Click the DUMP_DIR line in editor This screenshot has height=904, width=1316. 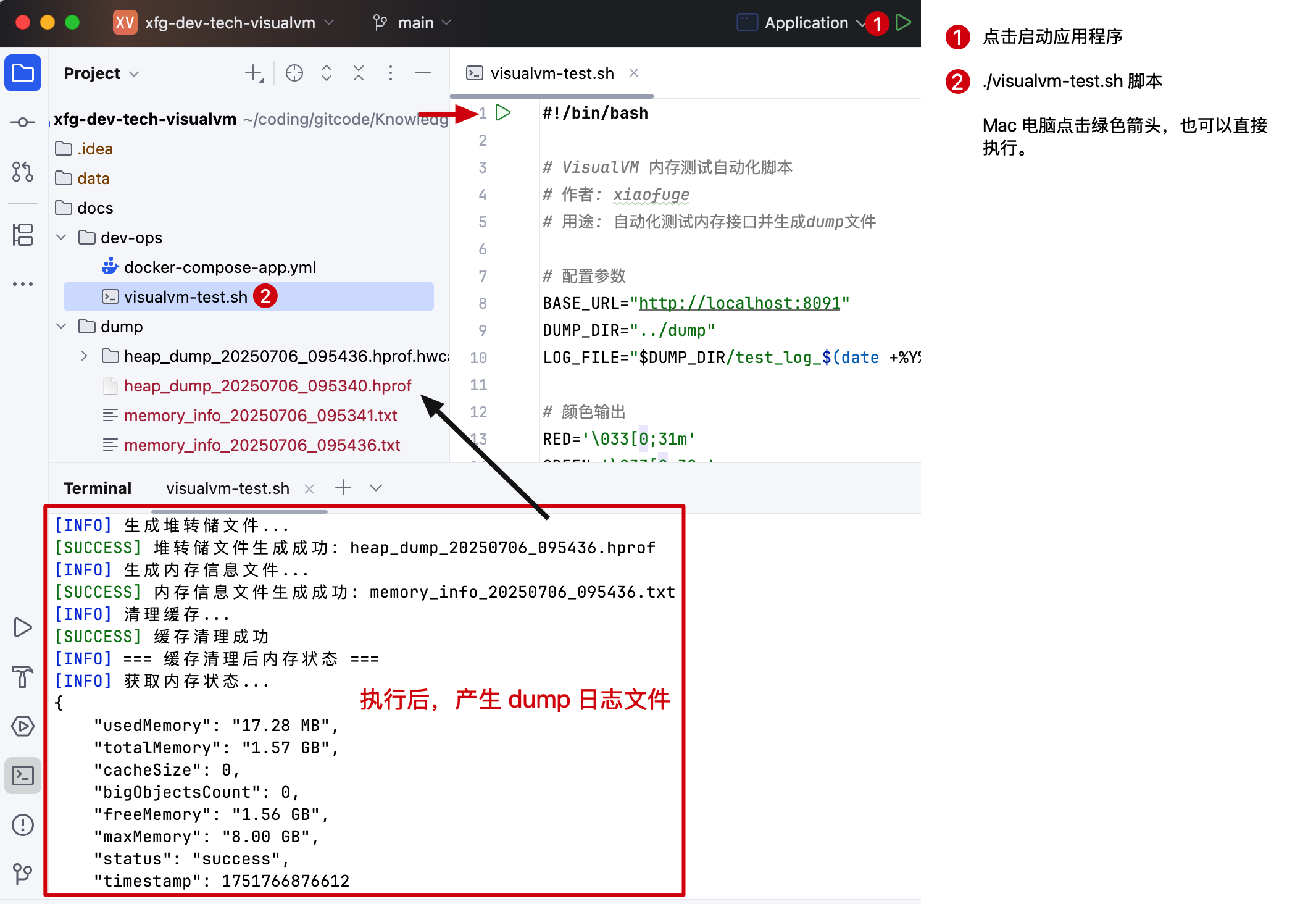628,330
